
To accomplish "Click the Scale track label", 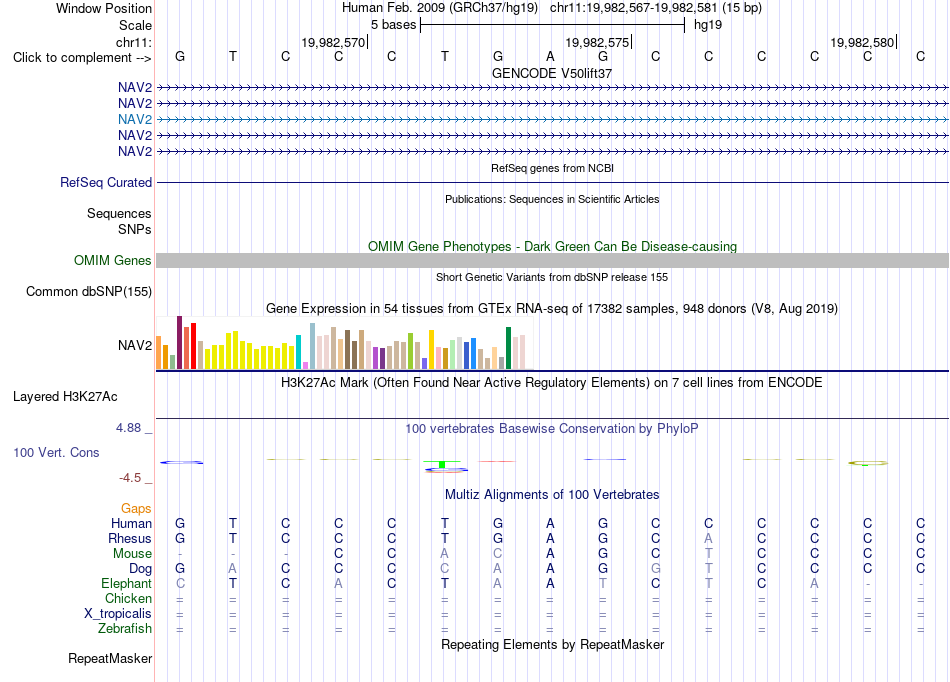I will coord(135,25).
